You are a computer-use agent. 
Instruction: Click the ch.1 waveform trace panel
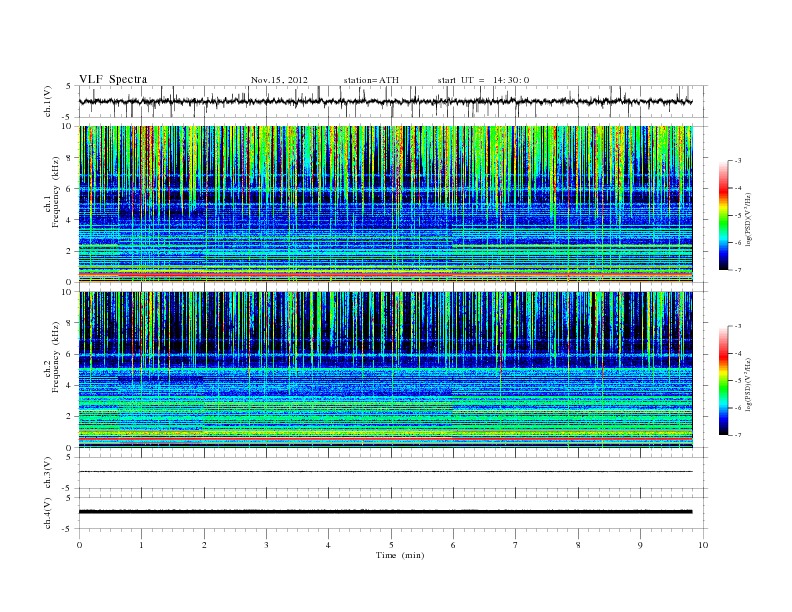pos(393,101)
